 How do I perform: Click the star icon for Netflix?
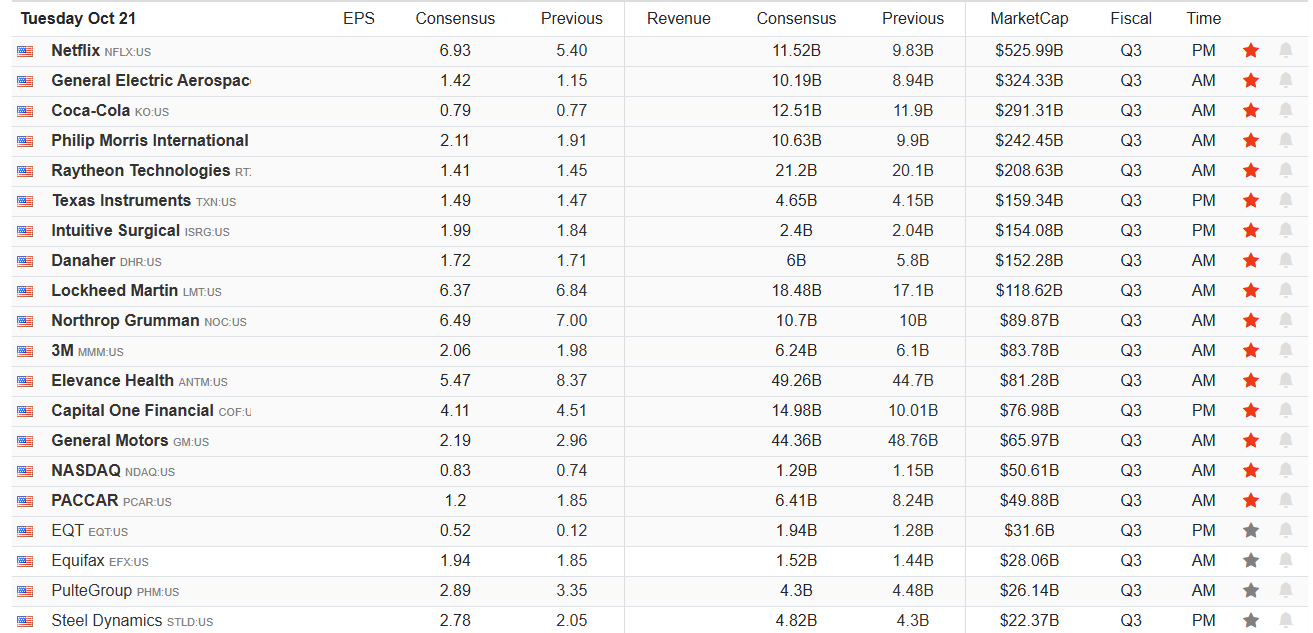tap(1250, 51)
